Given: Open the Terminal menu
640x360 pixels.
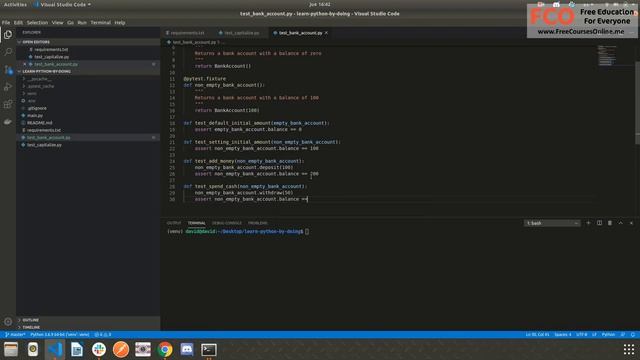Looking at the screenshot, I should pyautogui.click(x=100, y=22).
